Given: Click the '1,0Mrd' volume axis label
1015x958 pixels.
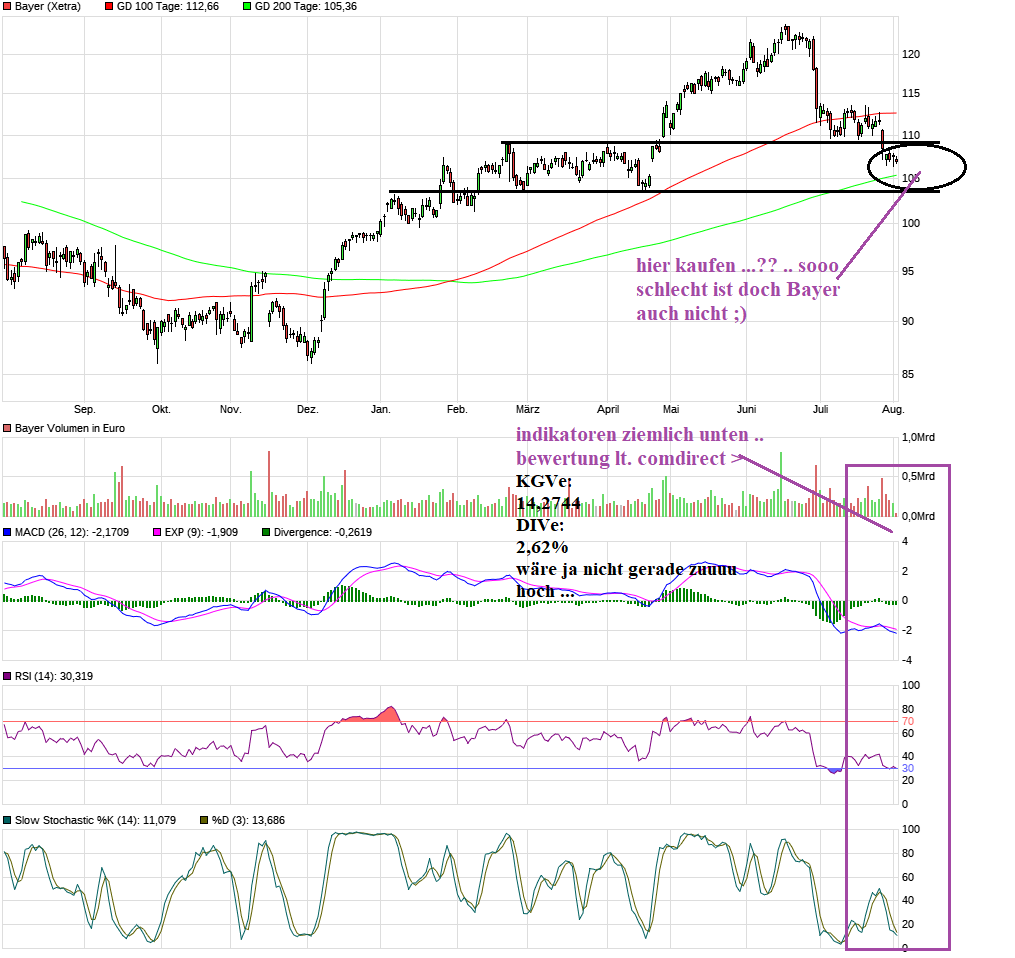Looking at the screenshot, I should point(919,436).
